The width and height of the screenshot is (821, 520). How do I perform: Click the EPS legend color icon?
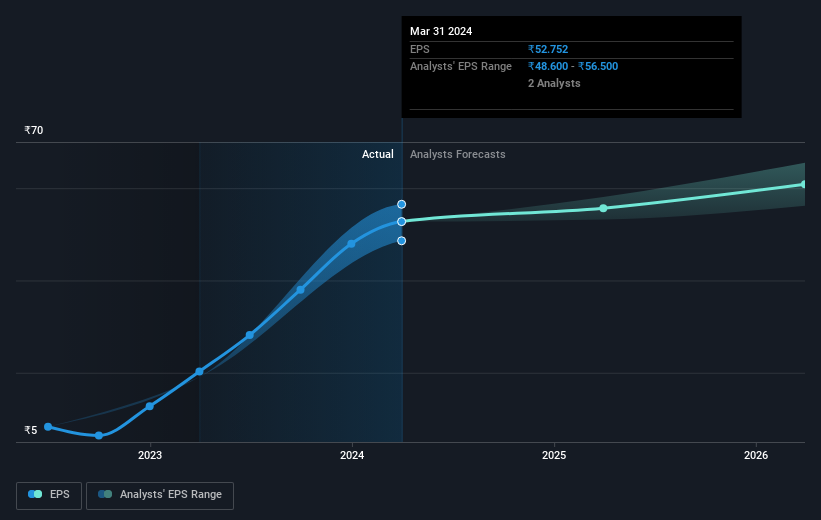click(35, 494)
